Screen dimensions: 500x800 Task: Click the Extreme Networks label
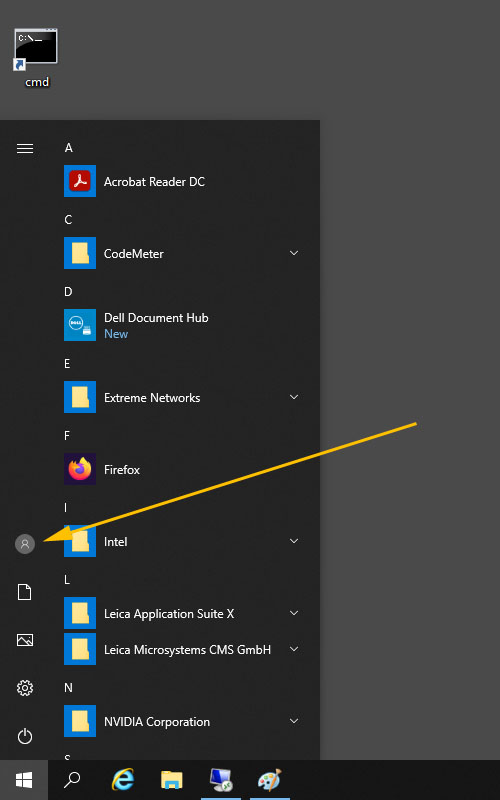(152, 398)
